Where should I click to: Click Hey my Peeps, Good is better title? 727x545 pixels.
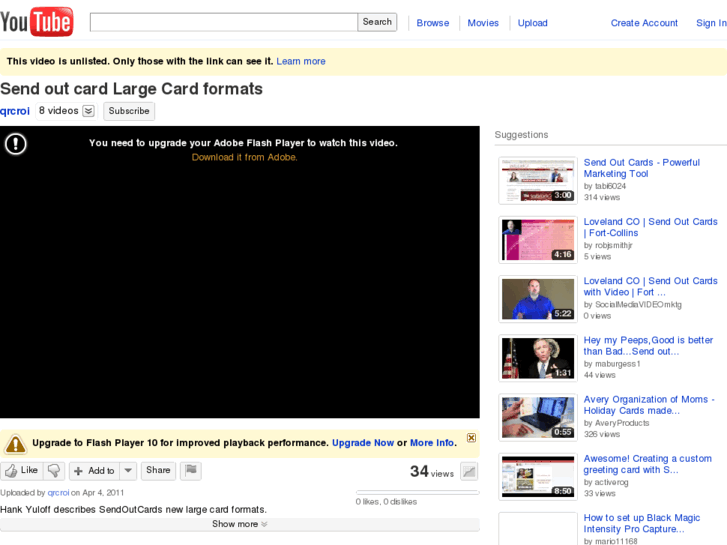(x=648, y=346)
